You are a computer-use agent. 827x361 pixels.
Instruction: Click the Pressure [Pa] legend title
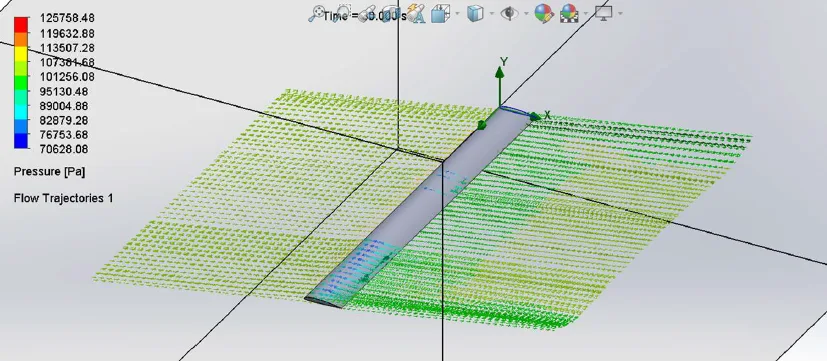coord(49,172)
